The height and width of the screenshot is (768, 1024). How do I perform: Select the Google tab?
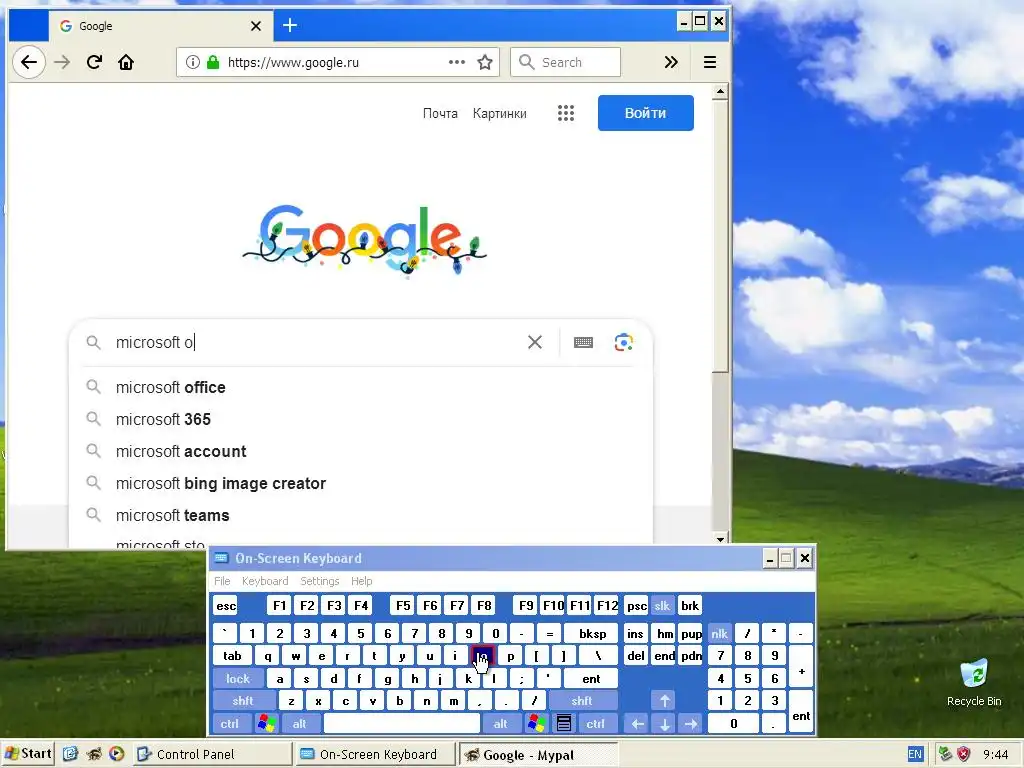[160, 25]
